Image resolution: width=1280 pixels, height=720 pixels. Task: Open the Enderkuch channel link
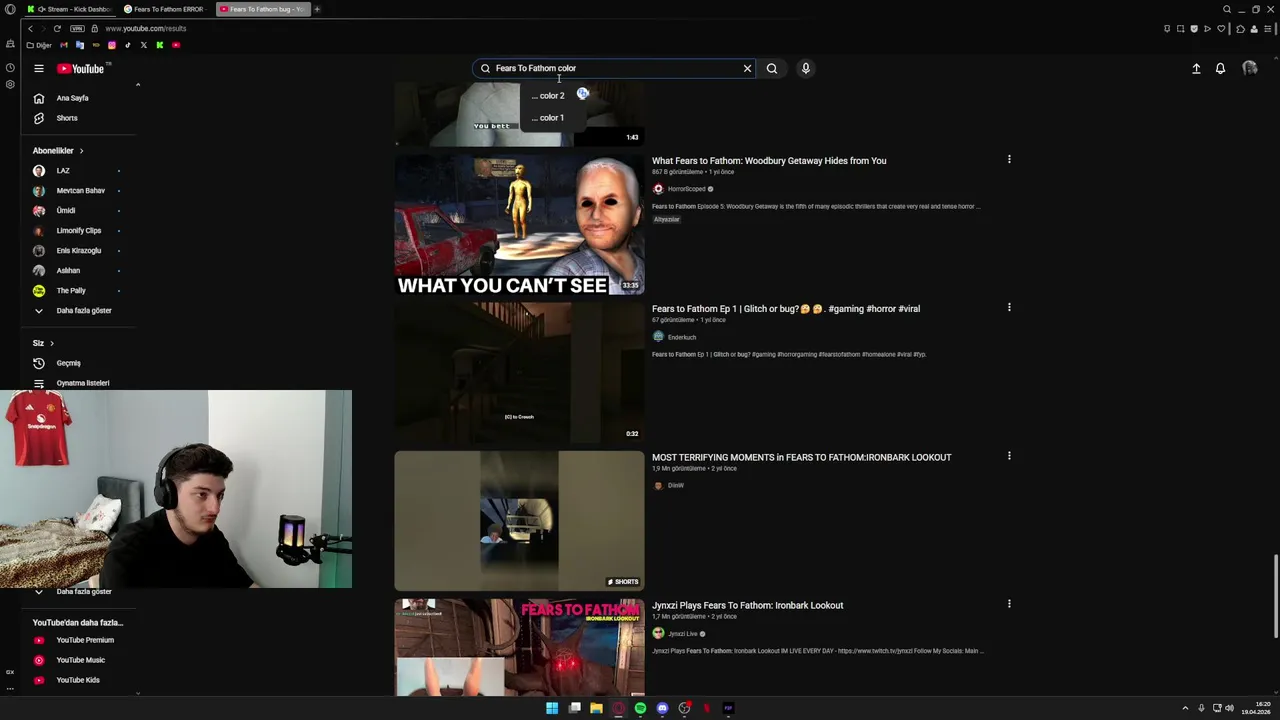(x=682, y=337)
